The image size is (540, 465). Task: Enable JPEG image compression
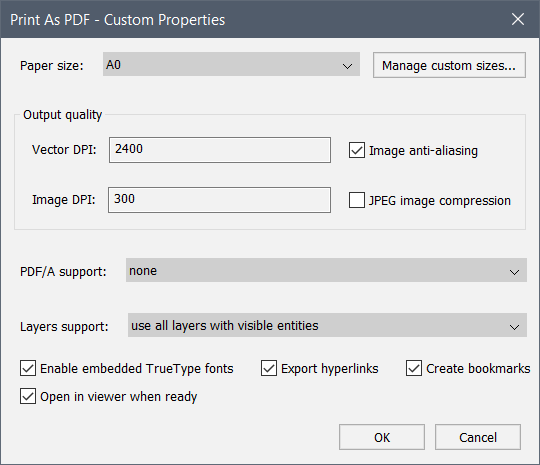click(x=357, y=200)
